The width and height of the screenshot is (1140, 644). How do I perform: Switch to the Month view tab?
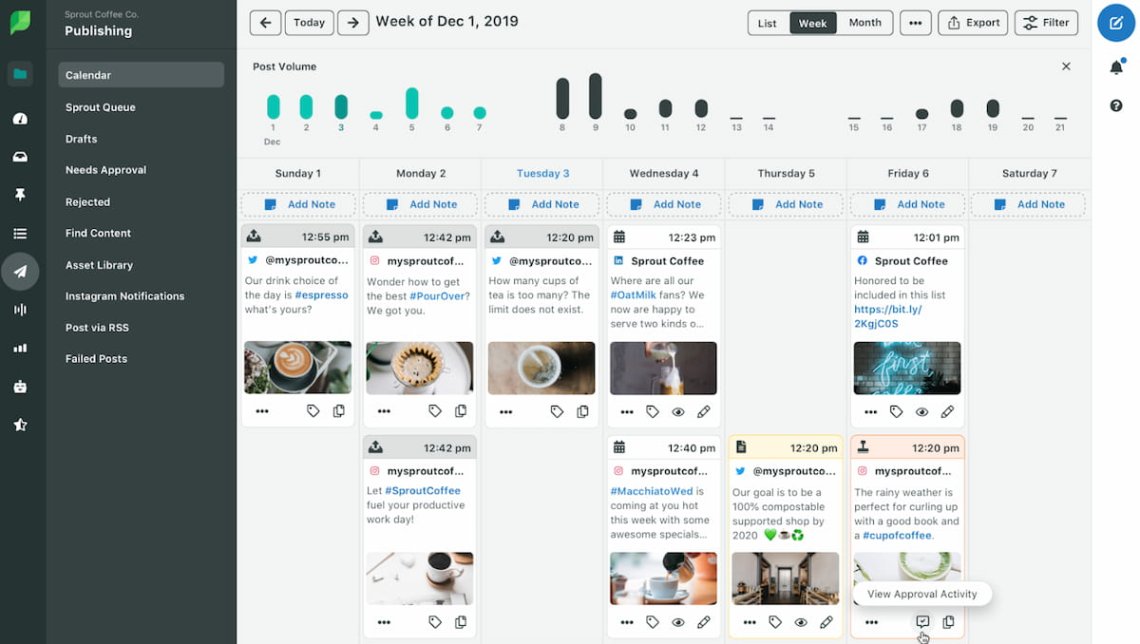[864, 22]
